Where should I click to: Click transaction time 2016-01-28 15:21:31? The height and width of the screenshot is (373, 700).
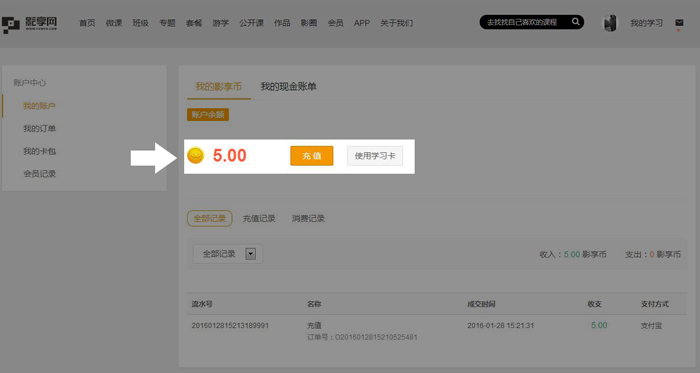tap(500, 325)
